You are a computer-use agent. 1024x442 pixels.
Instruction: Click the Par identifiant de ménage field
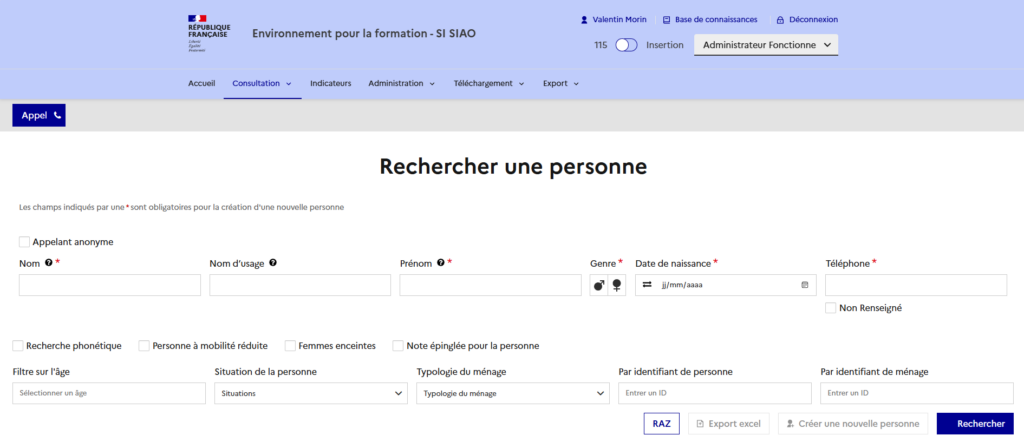[x=917, y=394]
